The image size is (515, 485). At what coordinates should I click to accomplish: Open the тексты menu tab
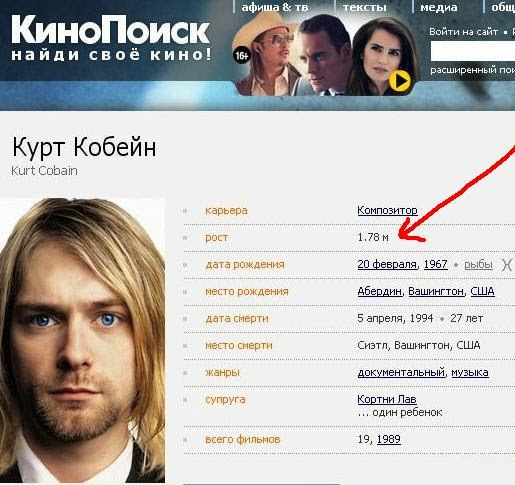[x=364, y=7]
